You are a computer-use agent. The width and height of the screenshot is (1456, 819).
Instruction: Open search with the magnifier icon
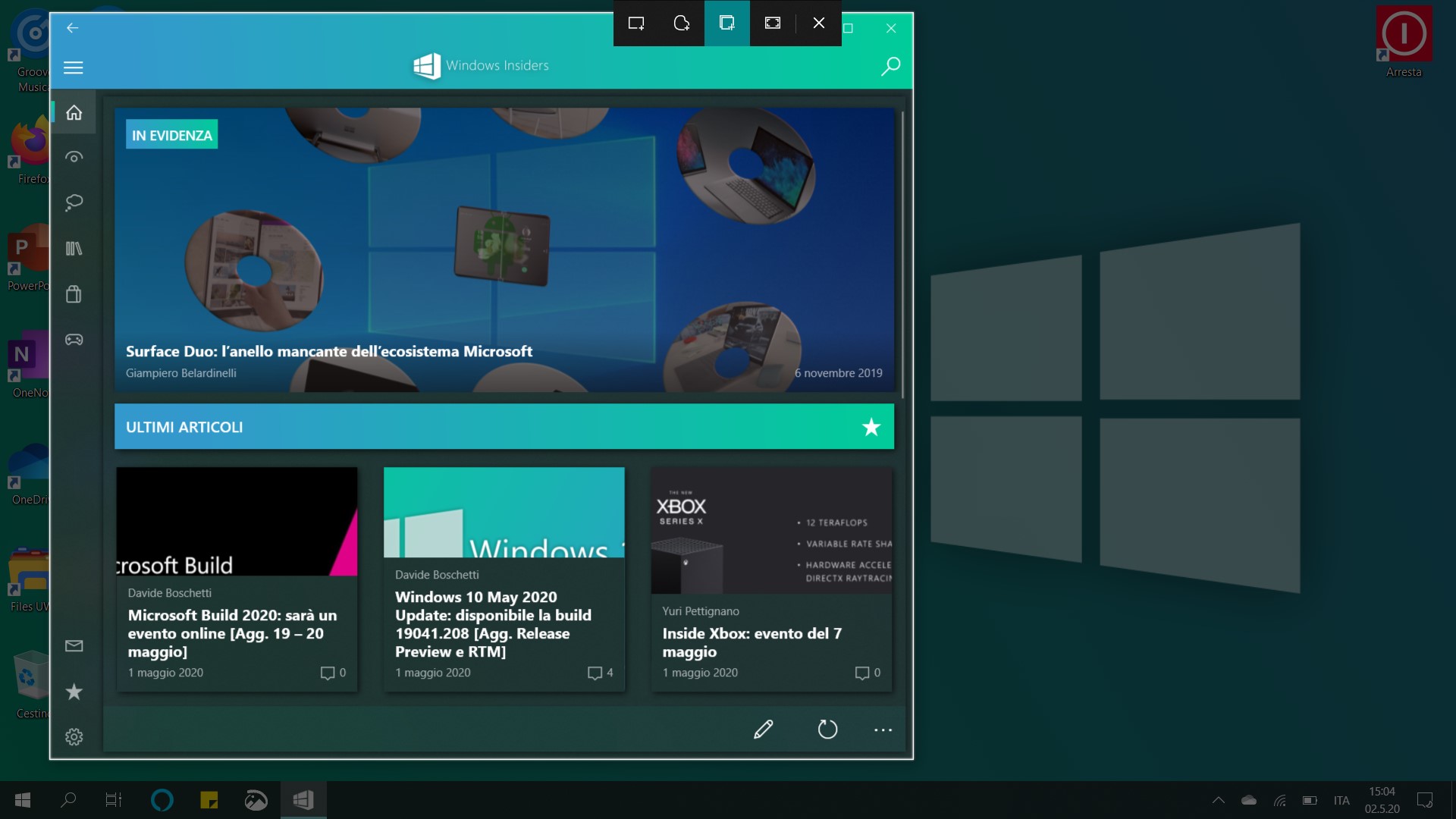click(890, 66)
